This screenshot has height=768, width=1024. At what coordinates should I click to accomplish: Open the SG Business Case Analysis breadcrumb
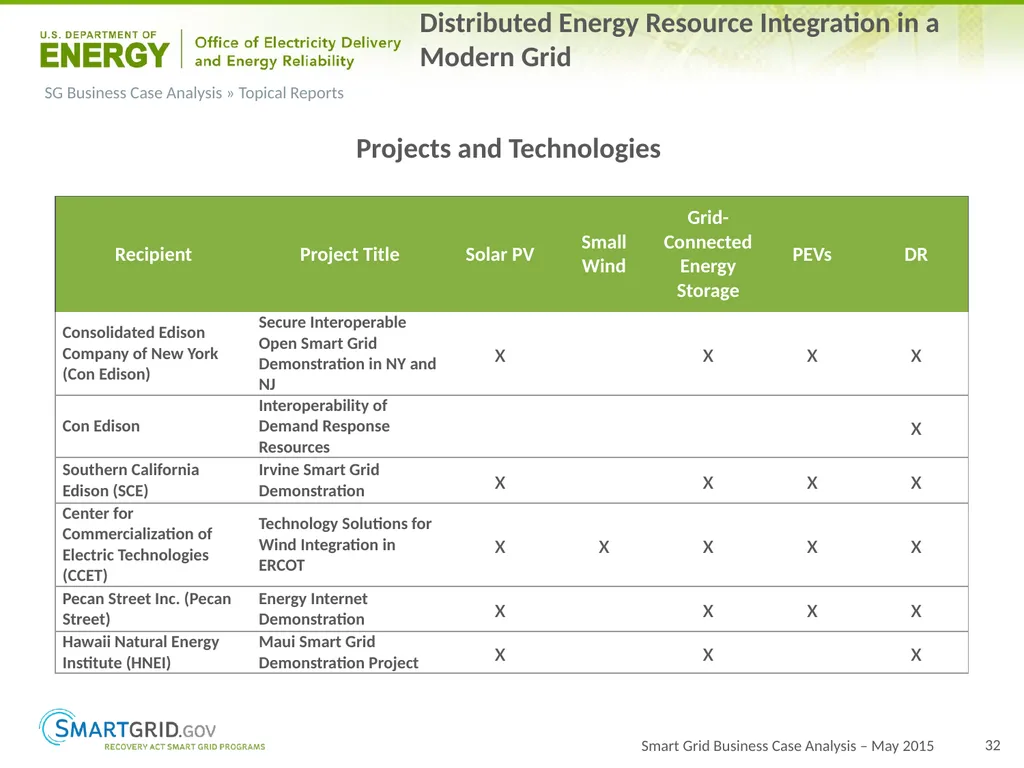(x=133, y=93)
